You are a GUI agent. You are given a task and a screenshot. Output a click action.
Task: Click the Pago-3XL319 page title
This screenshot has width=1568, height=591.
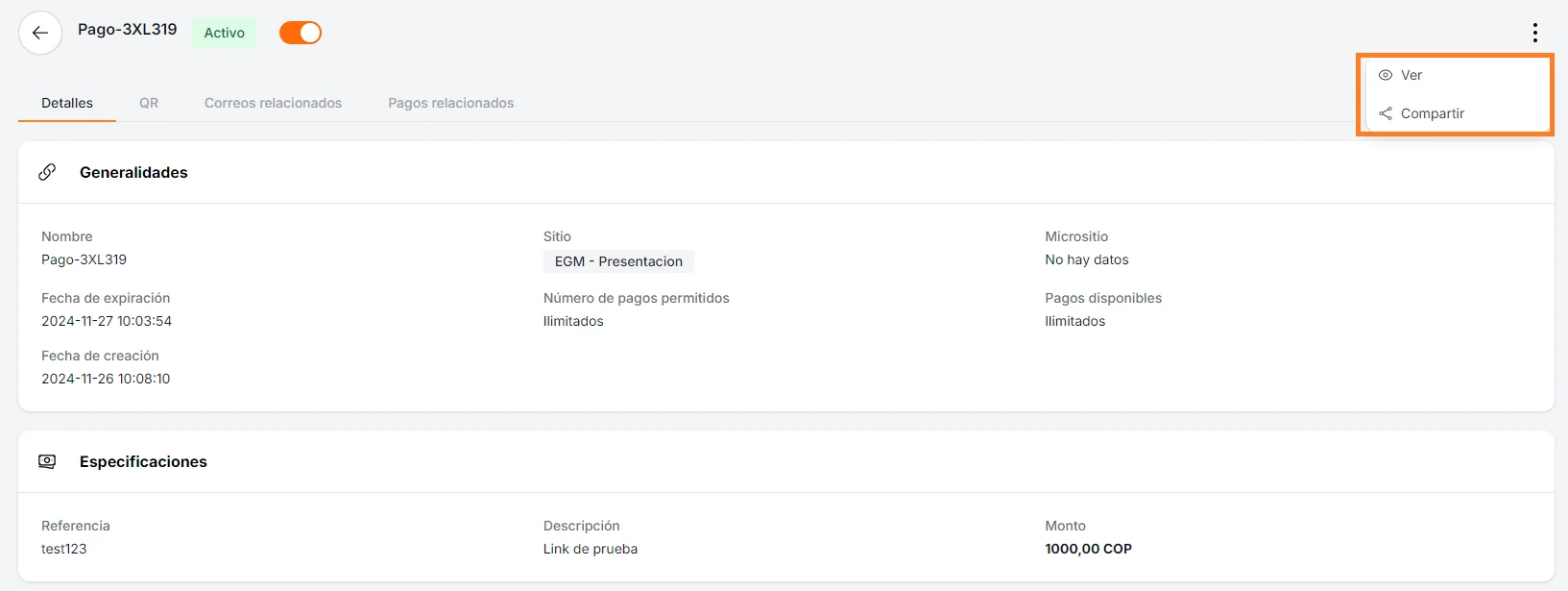point(127,30)
